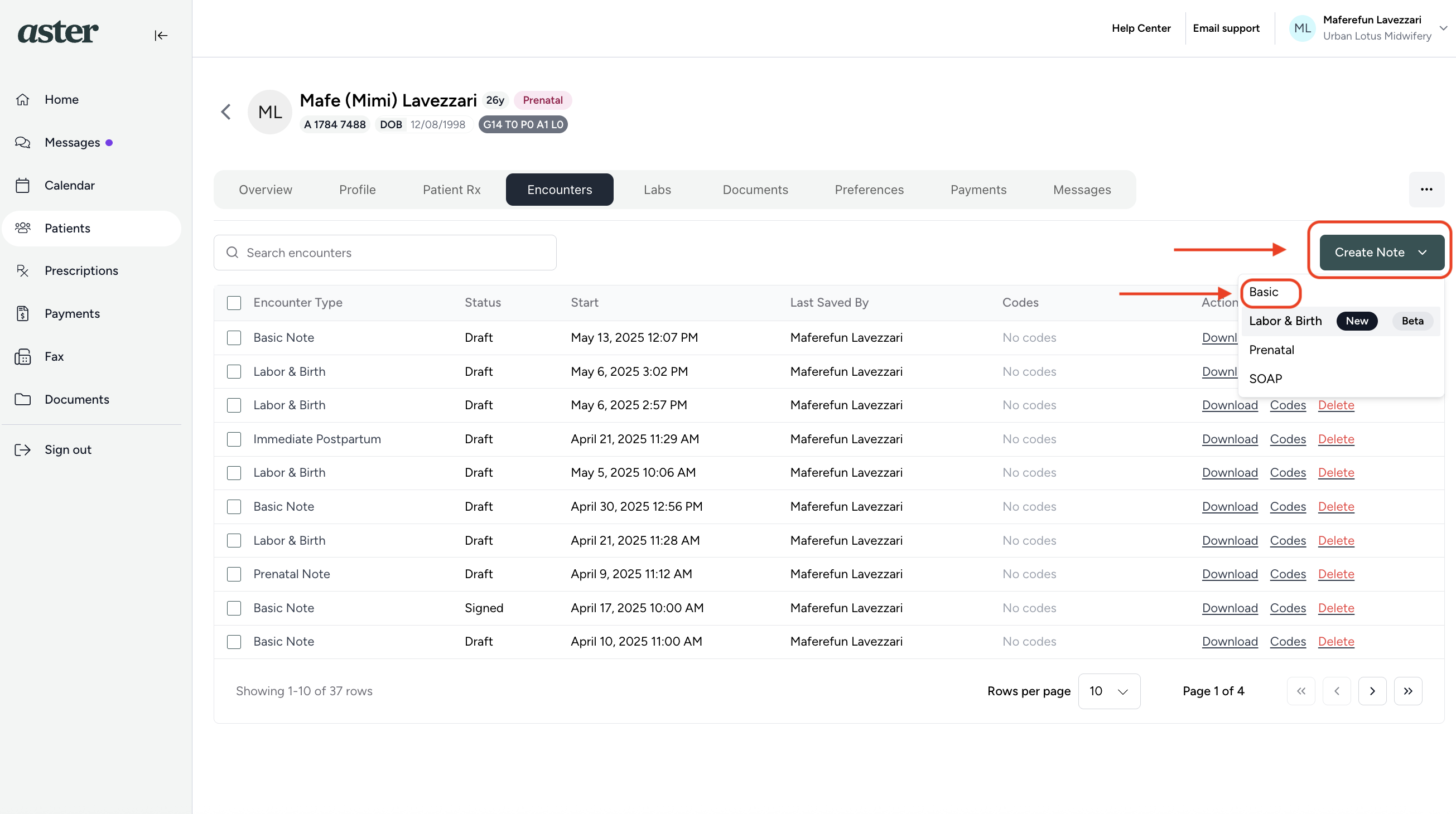Screen dimensions: 1456x814
Task: Click the aster logo
Action: pos(58,32)
